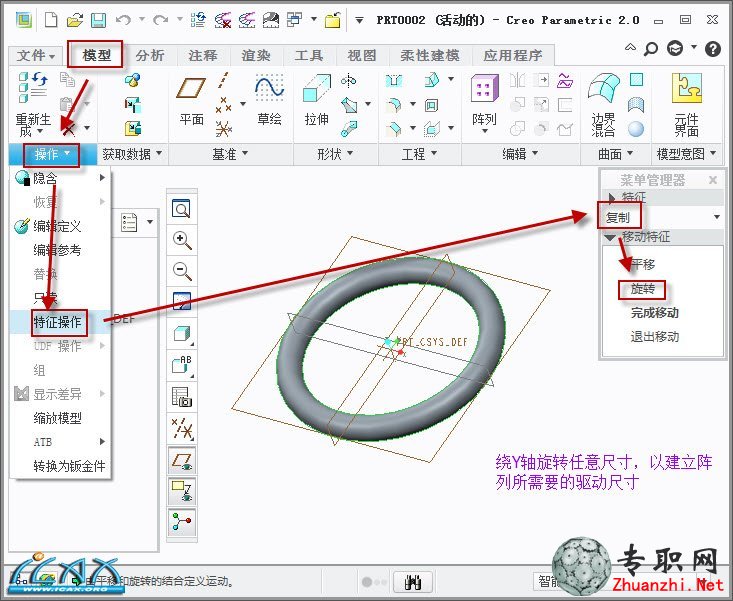The height and width of the screenshot is (601, 733).
Task: Save using the floppy disk icon
Action: [98, 20]
